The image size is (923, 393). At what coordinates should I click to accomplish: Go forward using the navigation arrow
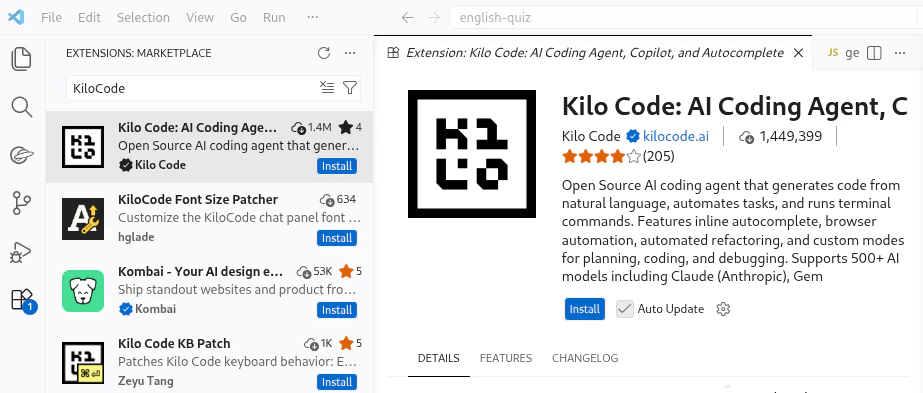[434, 18]
